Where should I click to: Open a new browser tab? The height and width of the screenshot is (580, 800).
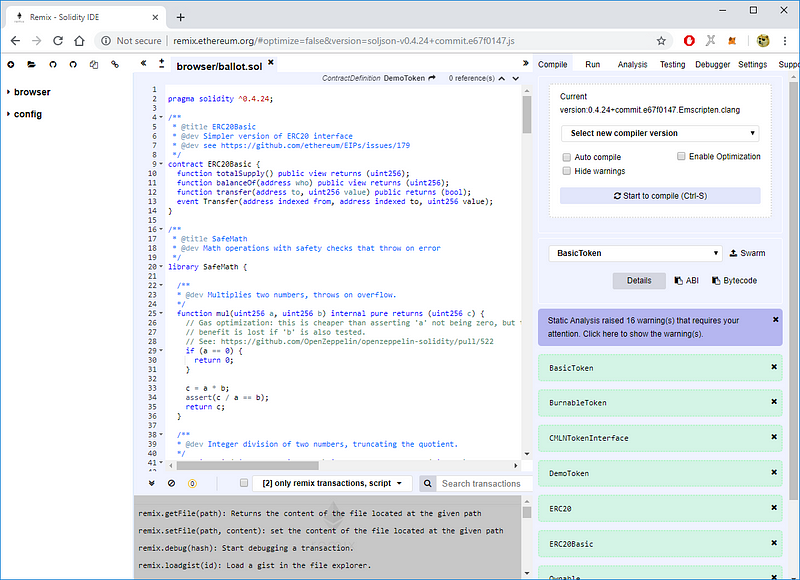181,17
